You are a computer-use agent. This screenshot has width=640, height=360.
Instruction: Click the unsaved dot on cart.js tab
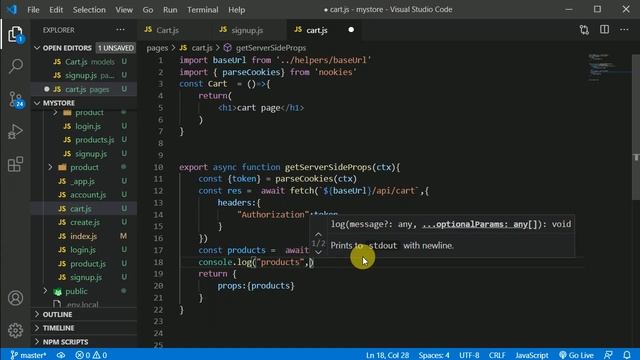(x=351, y=30)
